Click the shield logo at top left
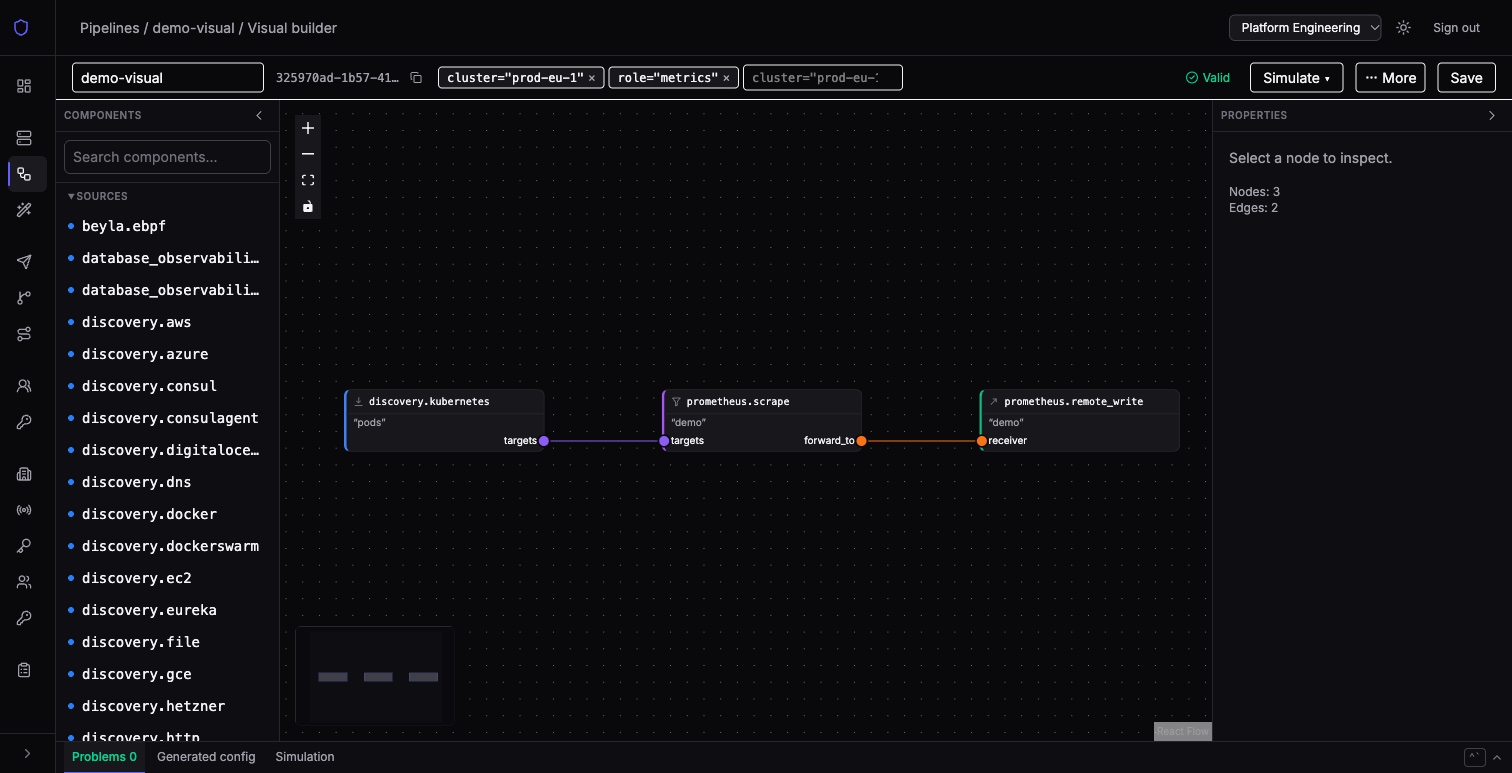1512x773 pixels. [x=21, y=28]
